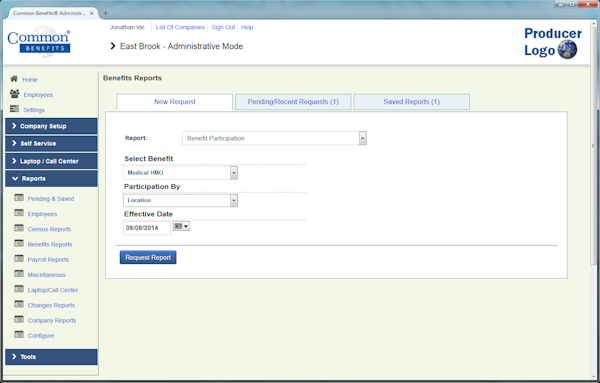Open the Select Benefit dropdown Medical HMO
The height and width of the screenshot is (383, 600).
(180, 173)
